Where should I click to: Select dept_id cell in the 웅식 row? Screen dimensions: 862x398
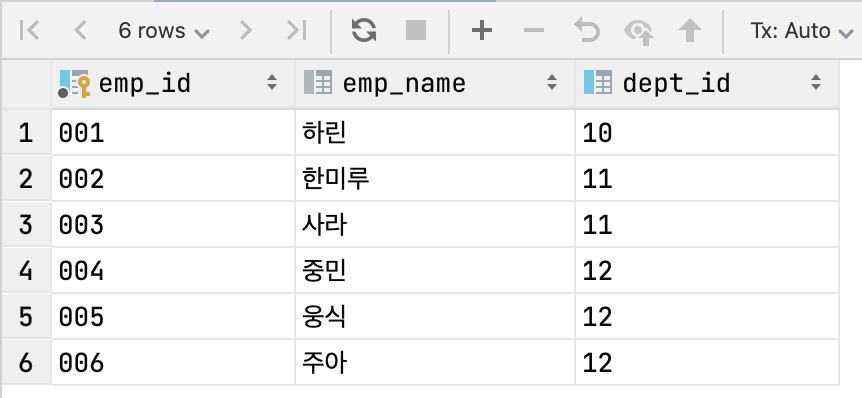click(x=707, y=317)
